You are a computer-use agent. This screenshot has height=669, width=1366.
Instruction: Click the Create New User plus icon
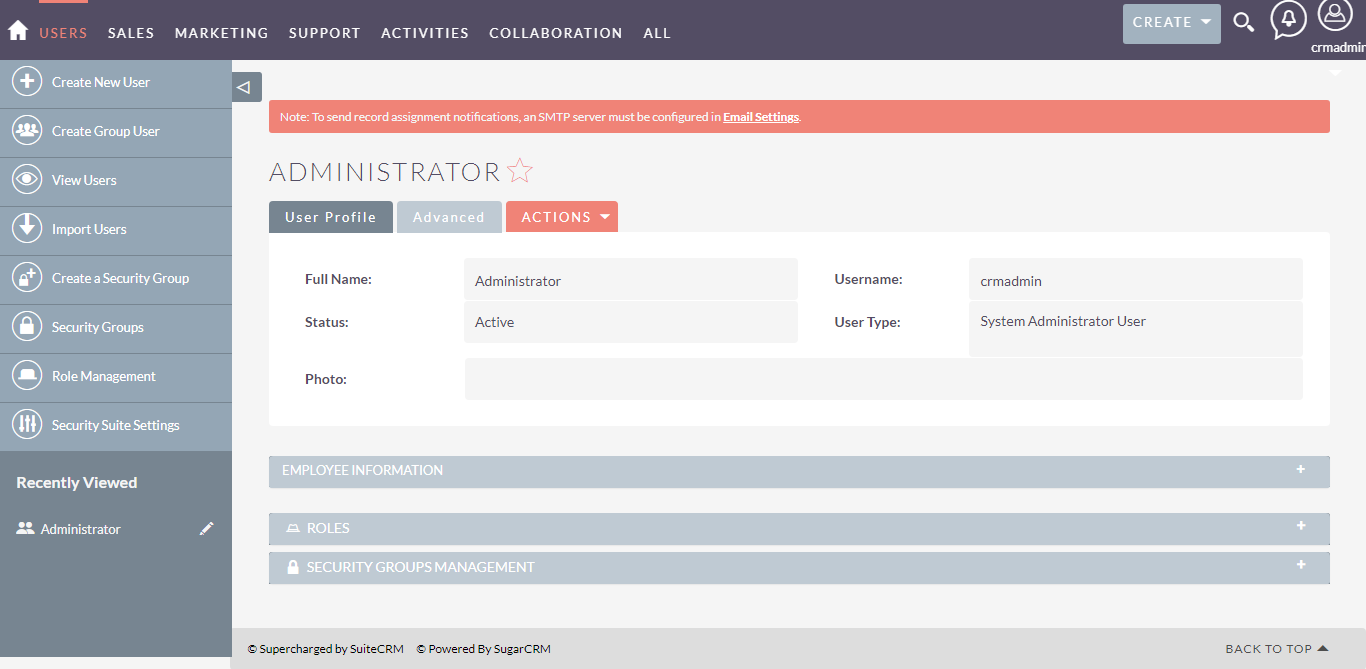pyautogui.click(x=27, y=82)
